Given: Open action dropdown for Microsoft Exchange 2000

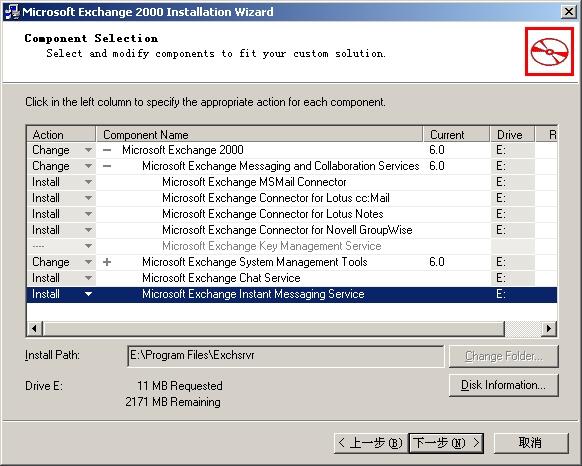Looking at the screenshot, I should tap(88, 150).
